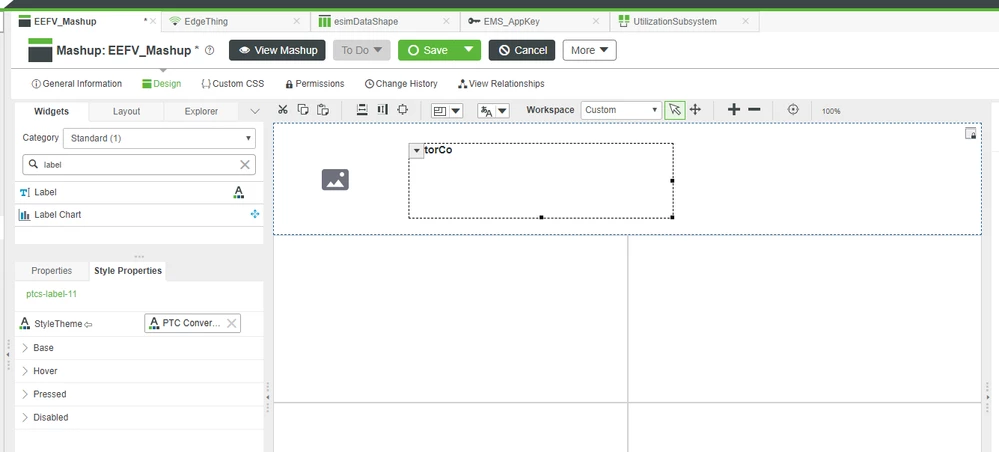Viewport: 999px width, 452px height.
Task: Click the widget search field containing label
Action: [x=139, y=164]
